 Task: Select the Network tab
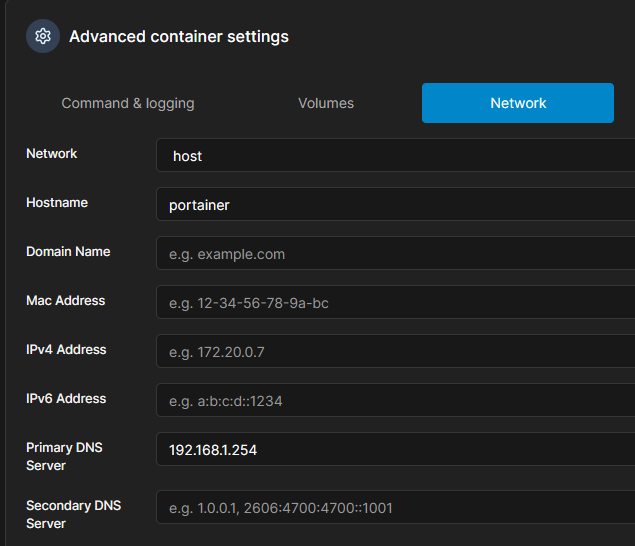518,103
